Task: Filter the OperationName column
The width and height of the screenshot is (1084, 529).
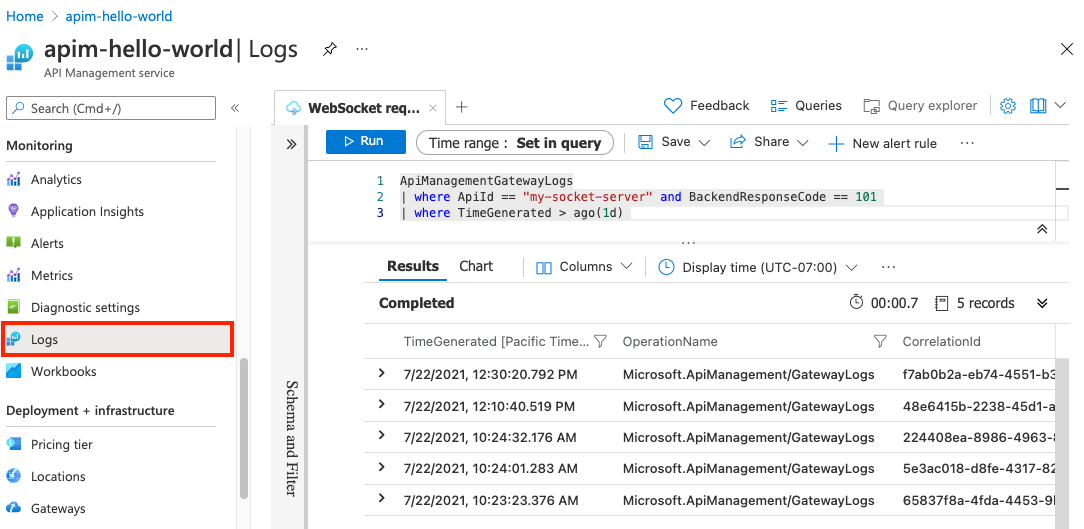Action: [x=880, y=342]
